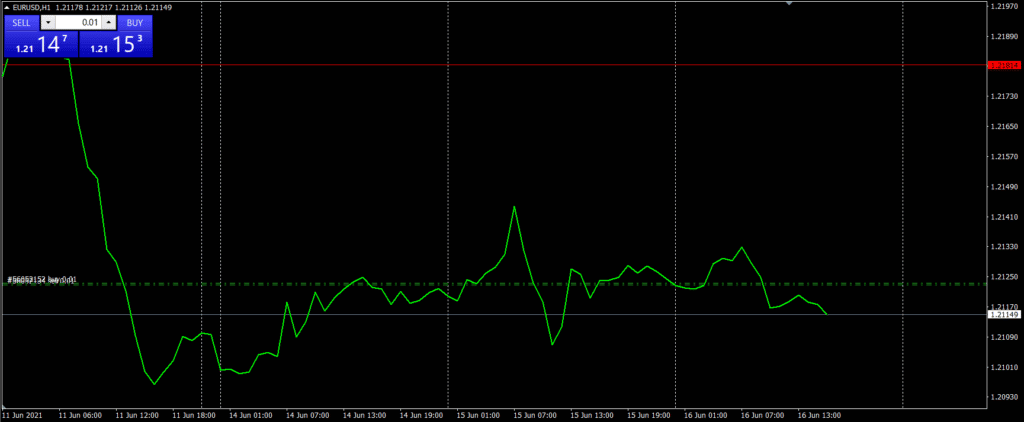Click the 1.21410 price scale value

(1004, 217)
